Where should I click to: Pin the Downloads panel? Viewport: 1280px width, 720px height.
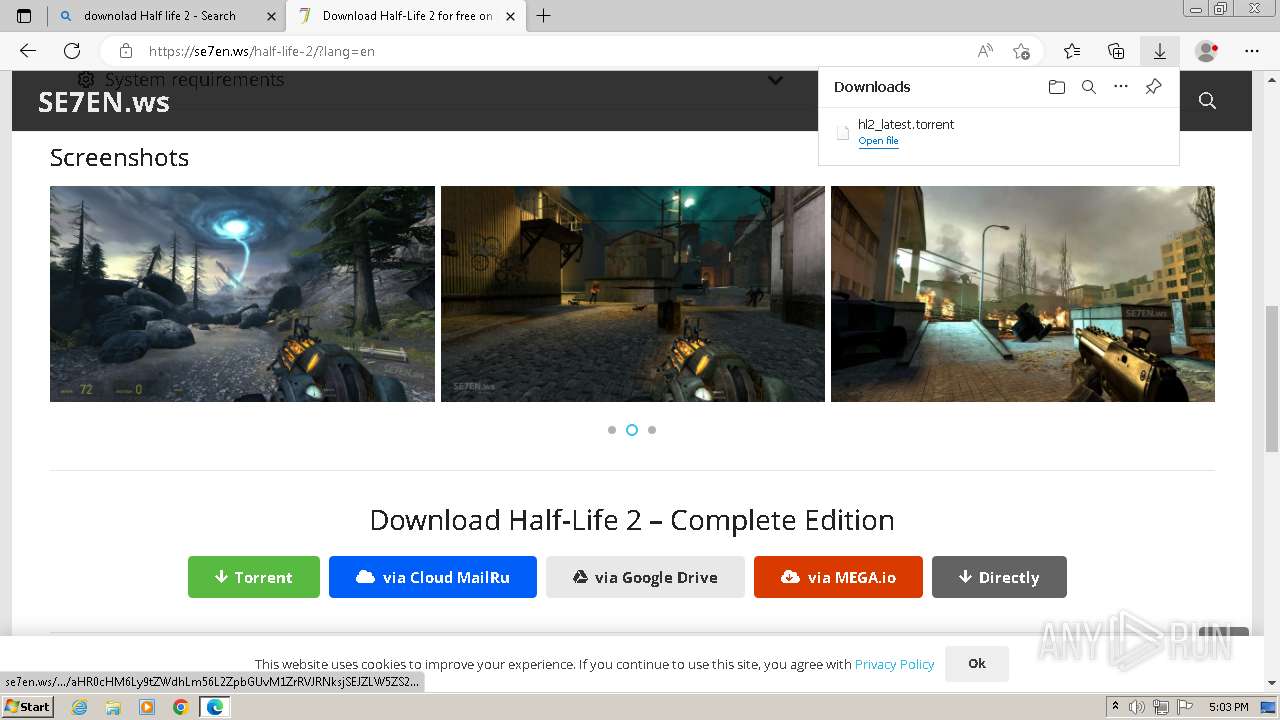pos(1153,87)
